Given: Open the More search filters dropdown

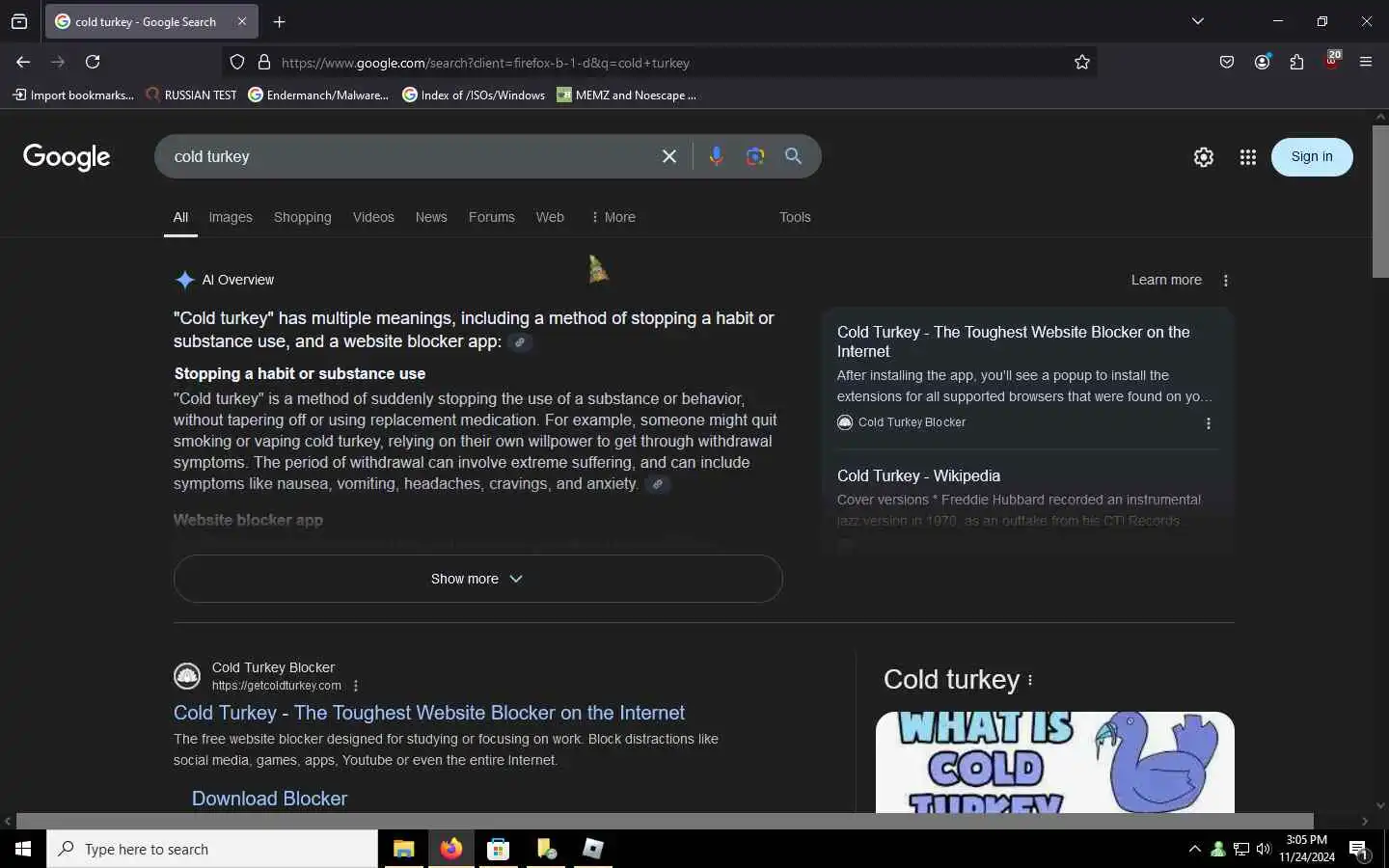Looking at the screenshot, I should (x=613, y=217).
